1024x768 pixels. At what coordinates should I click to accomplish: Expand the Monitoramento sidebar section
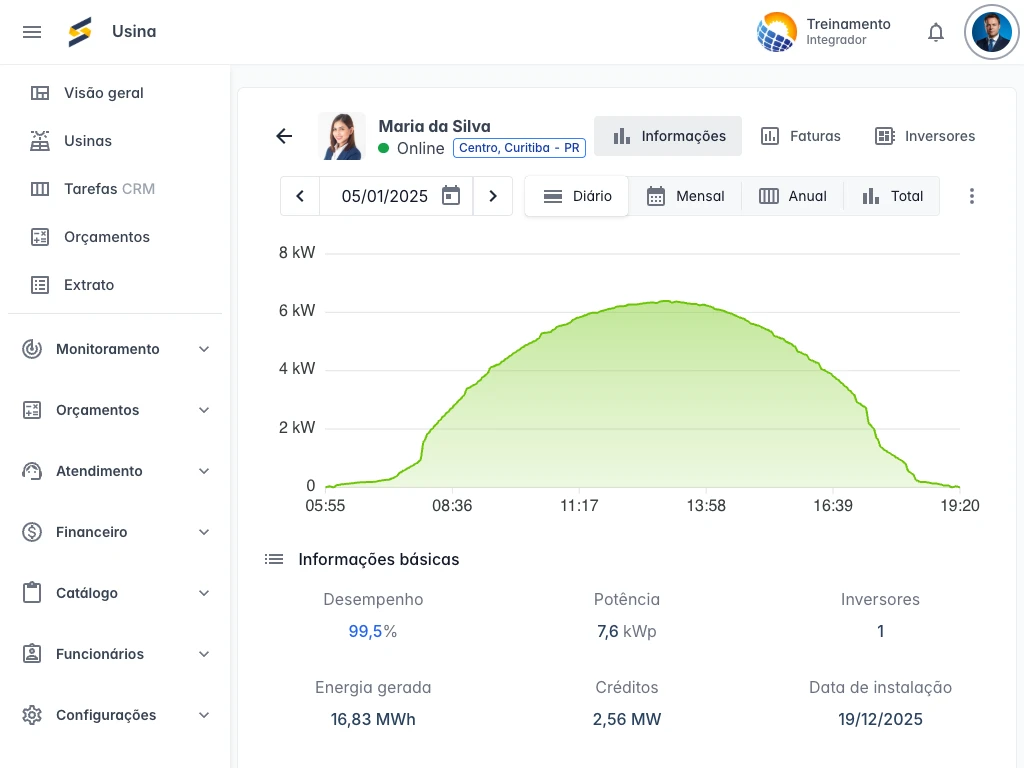pyautogui.click(x=116, y=349)
